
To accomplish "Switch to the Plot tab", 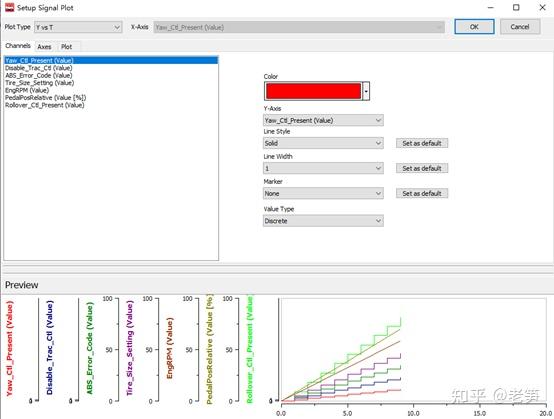I will click(66, 47).
